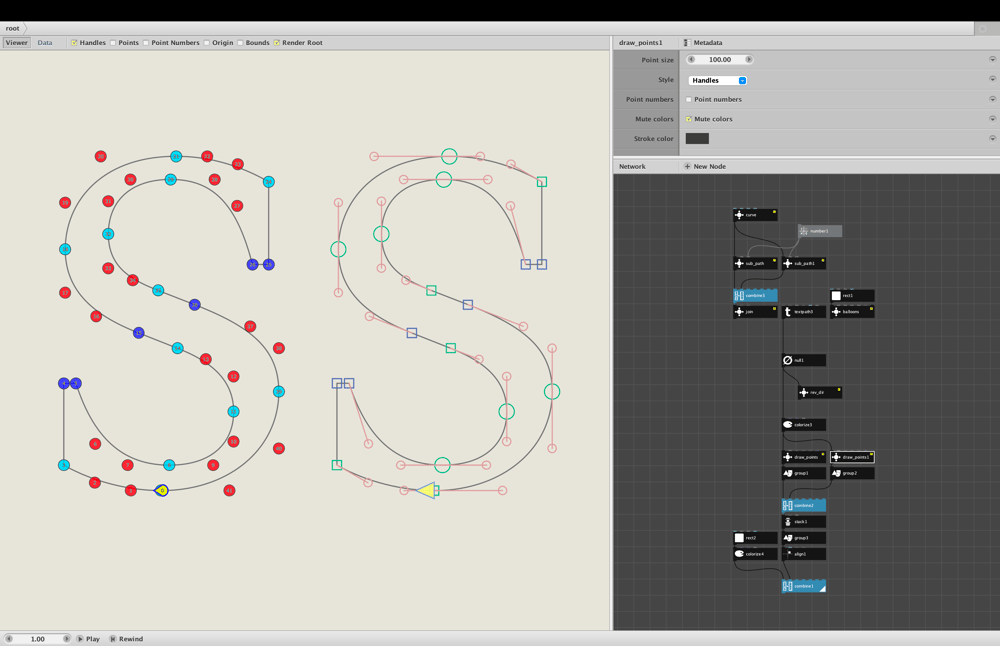Click the Rewind button
Image resolution: width=1000 pixels, height=646 pixels.
(126, 638)
